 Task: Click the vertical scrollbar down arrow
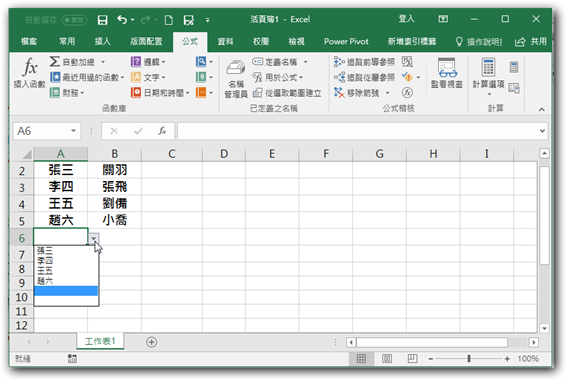tap(544, 328)
